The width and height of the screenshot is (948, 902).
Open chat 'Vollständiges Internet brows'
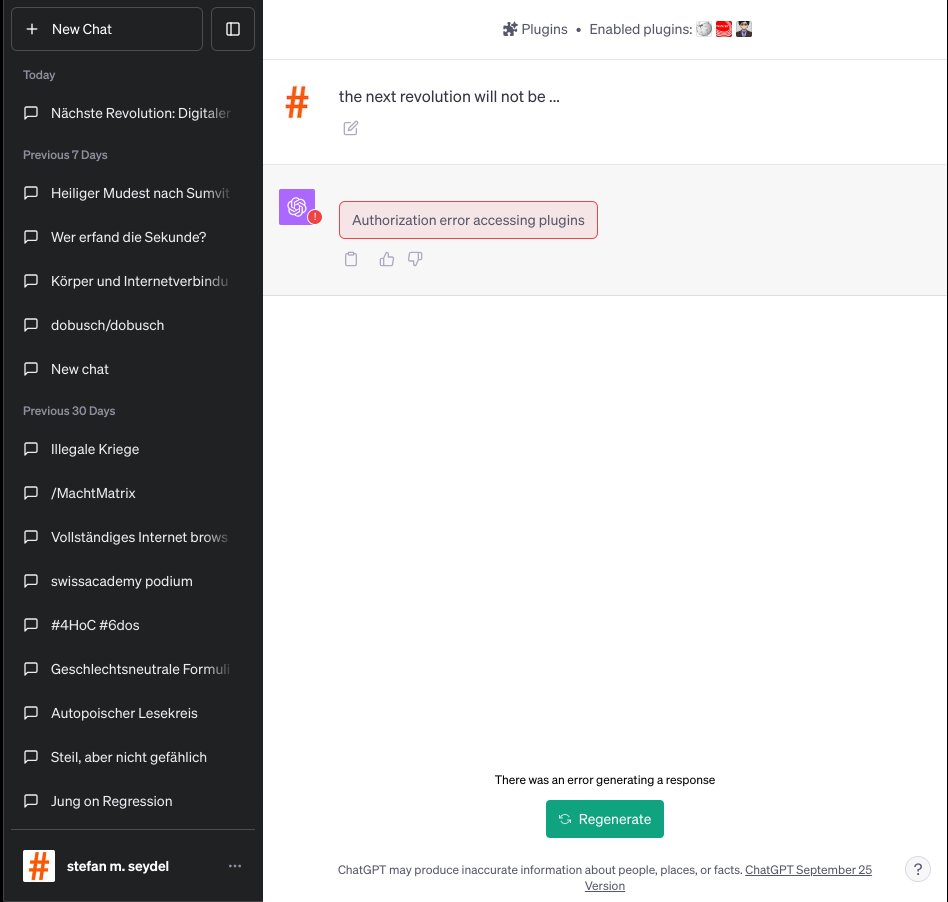click(x=133, y=537)
